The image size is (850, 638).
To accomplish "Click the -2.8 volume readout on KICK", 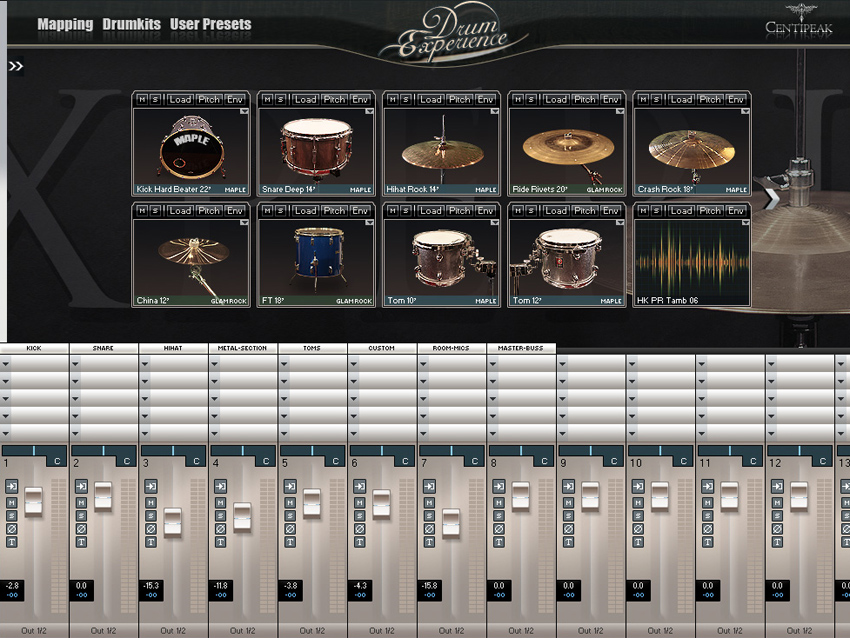I will click(x=12, y=586).
